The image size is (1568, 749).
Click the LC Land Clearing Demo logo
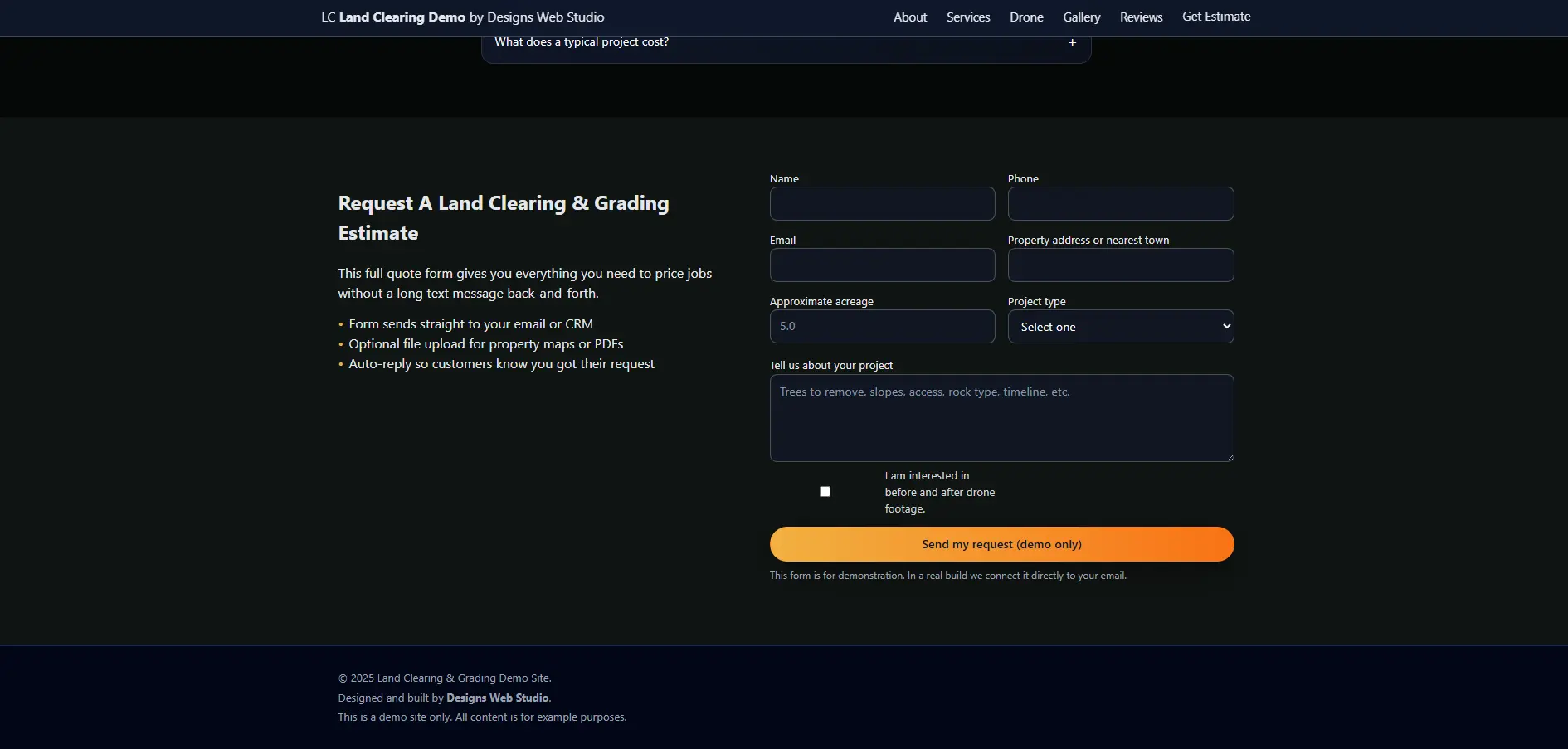462,17
